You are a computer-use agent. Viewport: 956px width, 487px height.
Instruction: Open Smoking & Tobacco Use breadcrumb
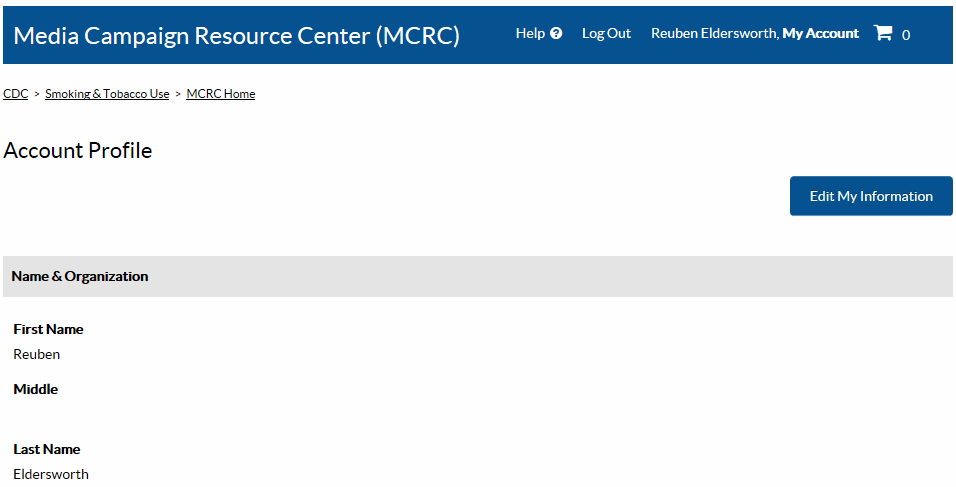coord(107,94)
